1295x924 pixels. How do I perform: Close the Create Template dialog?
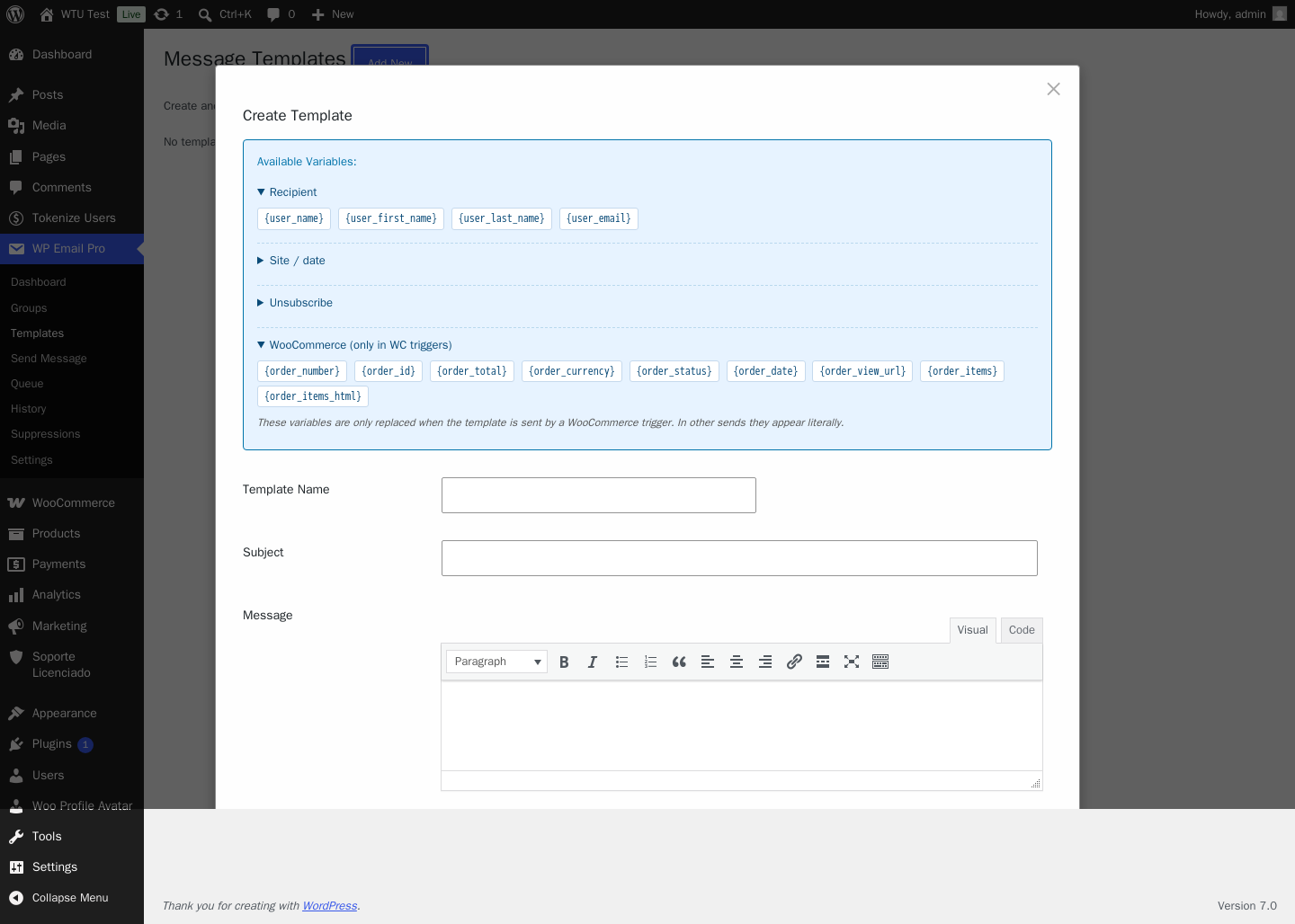1054,89
